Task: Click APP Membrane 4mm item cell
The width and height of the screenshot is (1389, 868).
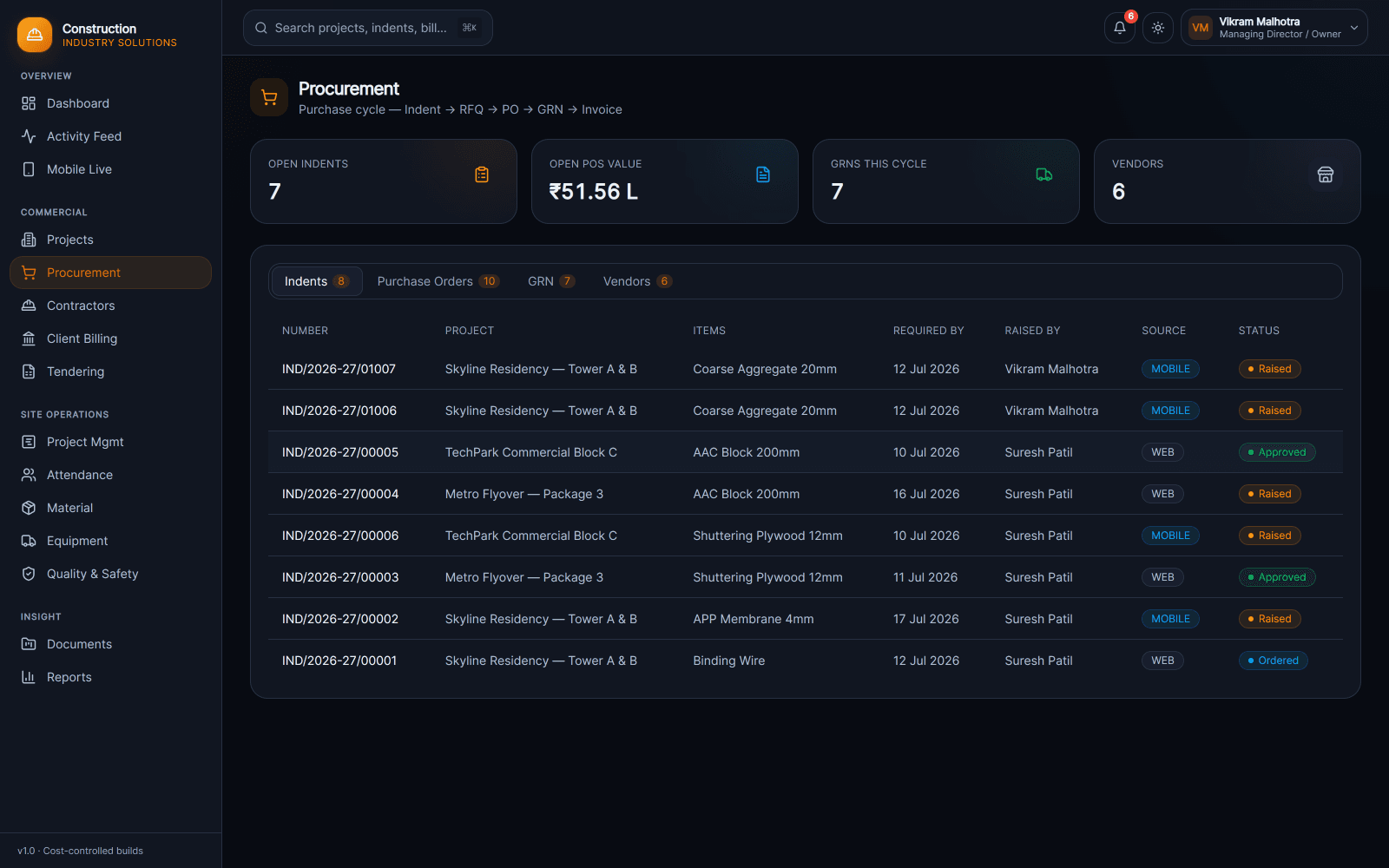Action: [754, 619]
